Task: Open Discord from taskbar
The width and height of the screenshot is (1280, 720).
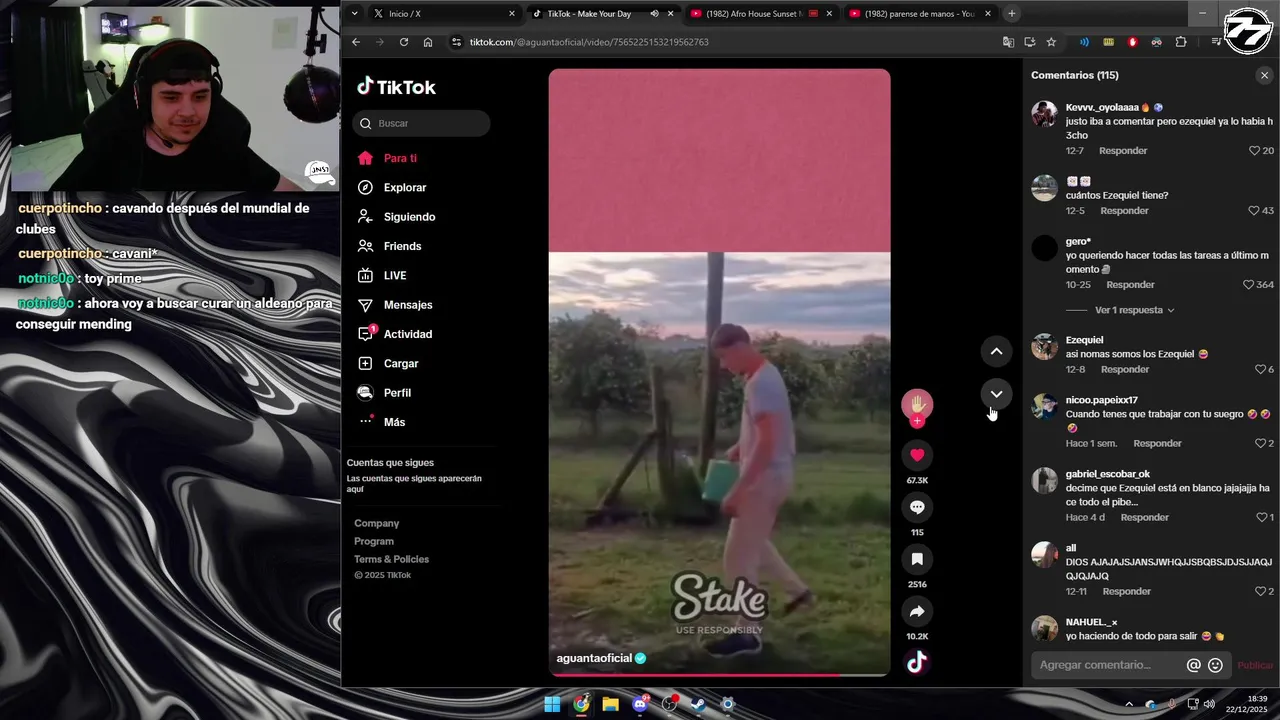Action: pos(640,704)
